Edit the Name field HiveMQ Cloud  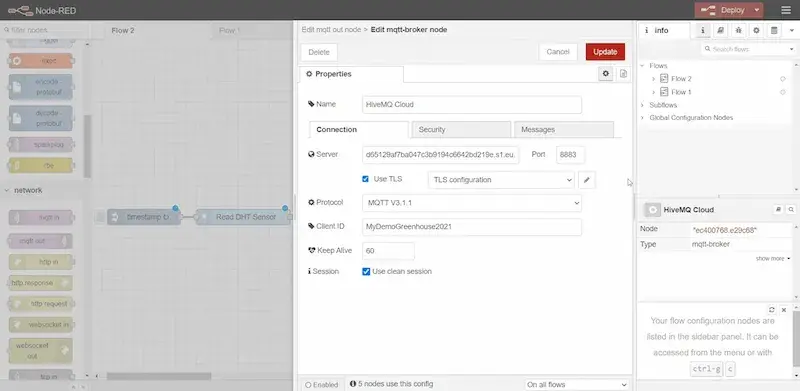point(472,105)
